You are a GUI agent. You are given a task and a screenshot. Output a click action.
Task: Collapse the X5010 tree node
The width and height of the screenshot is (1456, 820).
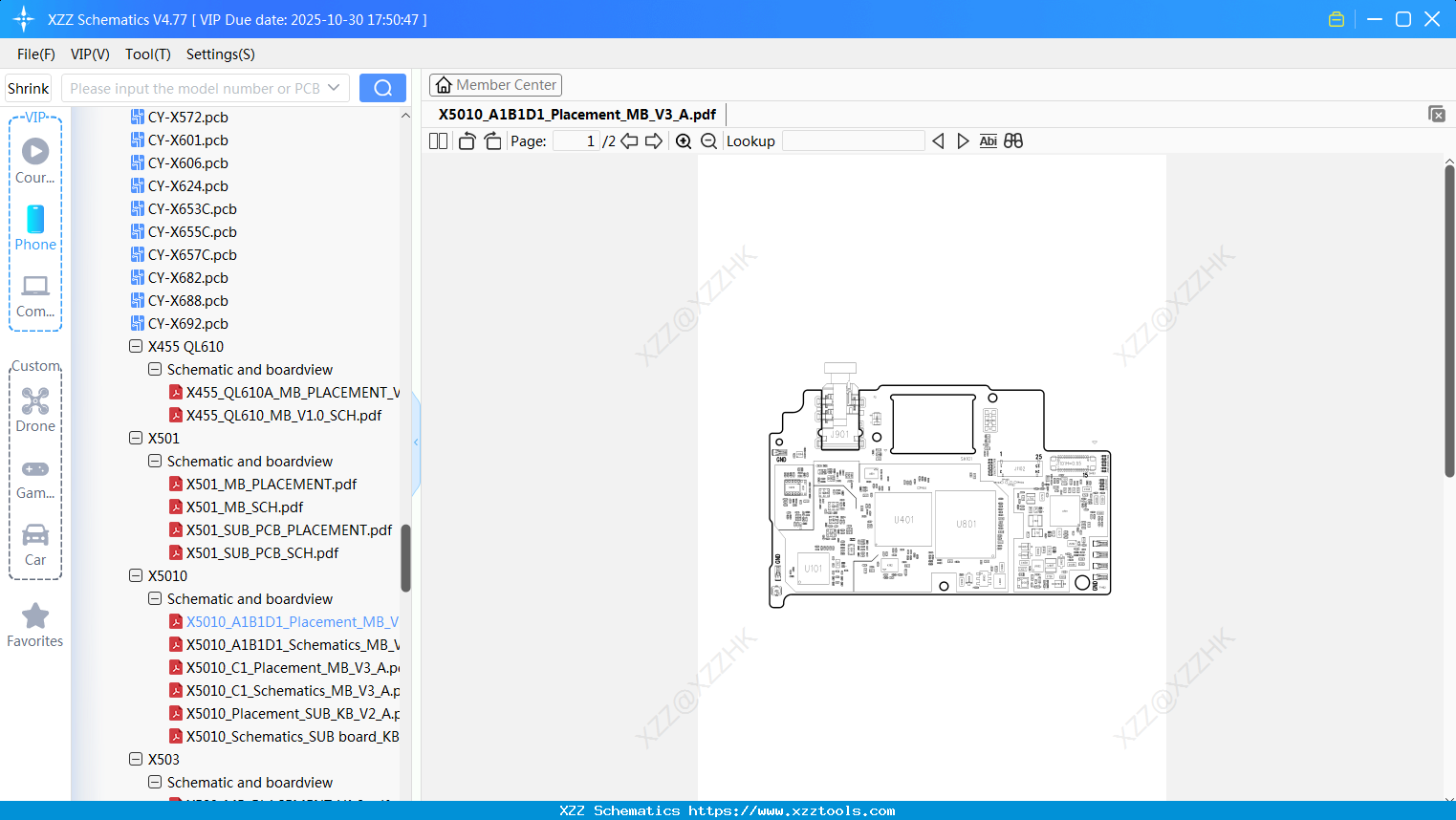(x=136, y=575)
